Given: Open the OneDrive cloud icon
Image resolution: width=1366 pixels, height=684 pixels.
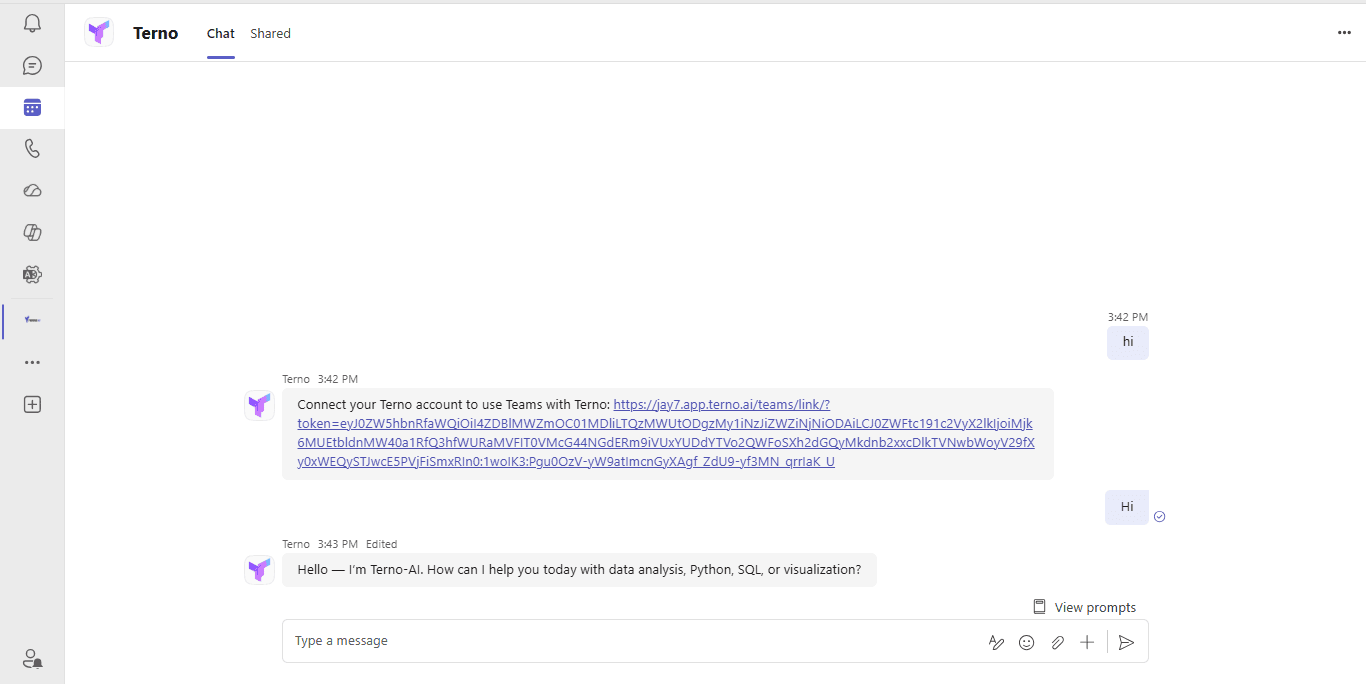Looking at the screenshot, I should point(32,190).
